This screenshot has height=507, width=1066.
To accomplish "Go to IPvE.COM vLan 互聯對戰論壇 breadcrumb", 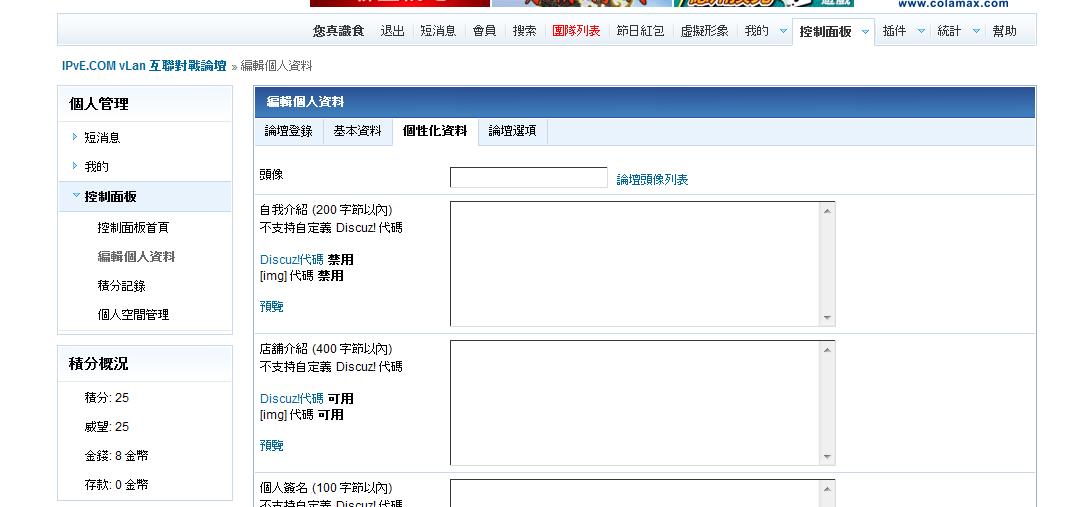I will pyautogui.click(x=144, y=66).
